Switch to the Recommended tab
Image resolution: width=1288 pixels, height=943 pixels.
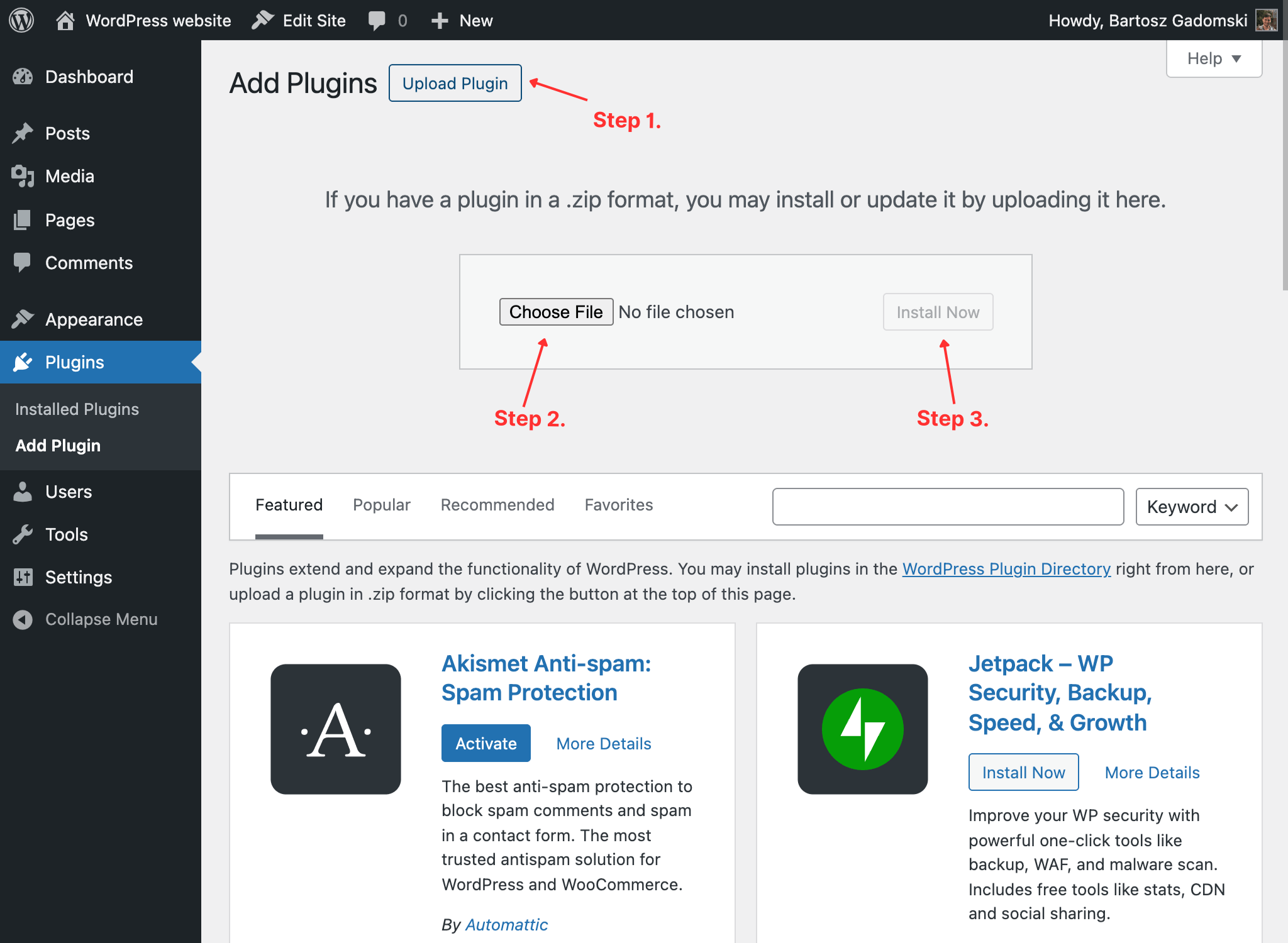pyautogui.click(x=497, y=505)
